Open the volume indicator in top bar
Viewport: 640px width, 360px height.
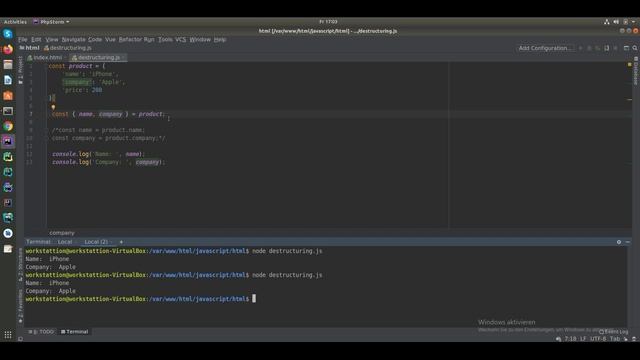[x=616, y=22]
